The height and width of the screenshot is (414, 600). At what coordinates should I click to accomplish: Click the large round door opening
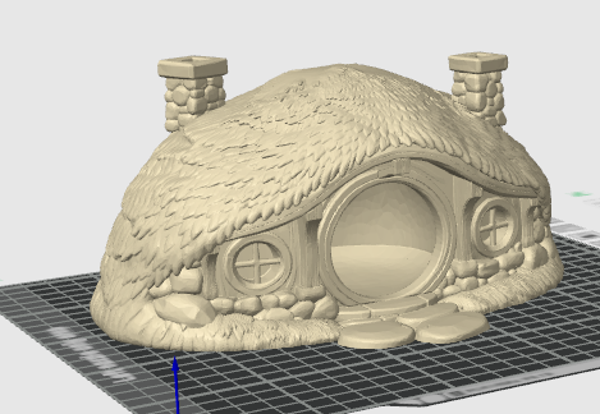click(385, 240)
